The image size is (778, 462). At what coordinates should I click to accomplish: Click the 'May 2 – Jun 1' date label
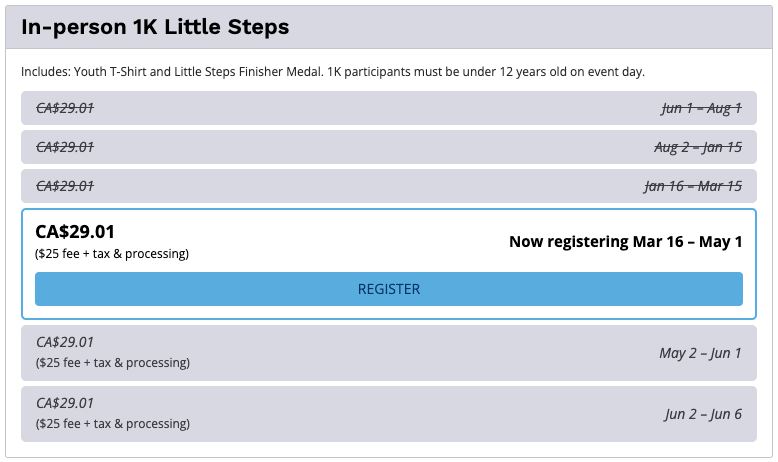click(700, 353)
